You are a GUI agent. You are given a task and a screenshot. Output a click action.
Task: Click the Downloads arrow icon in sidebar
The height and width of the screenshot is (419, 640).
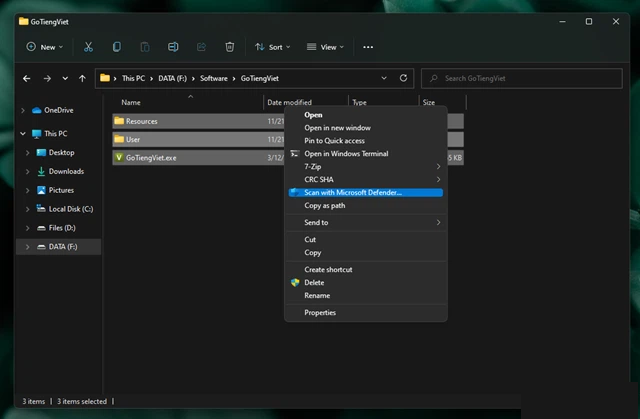[41, 171]
